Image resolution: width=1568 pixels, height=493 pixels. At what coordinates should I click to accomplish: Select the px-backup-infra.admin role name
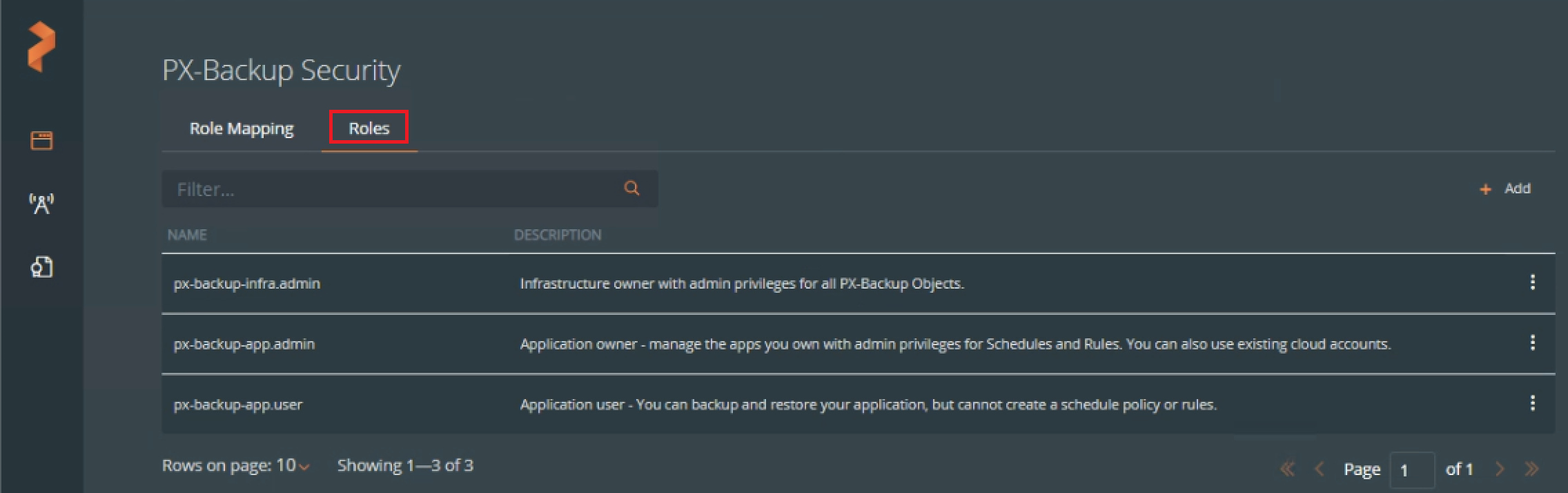[247, 284]
